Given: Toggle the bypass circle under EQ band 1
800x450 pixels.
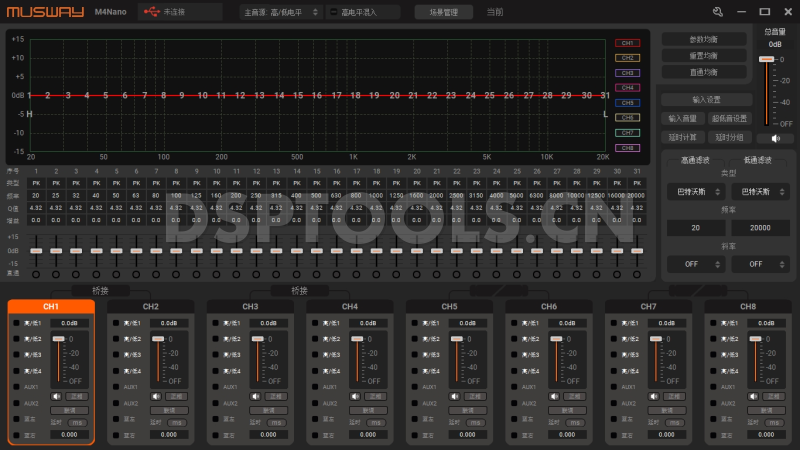Looking at the screenshot, I should coord(36,274).
